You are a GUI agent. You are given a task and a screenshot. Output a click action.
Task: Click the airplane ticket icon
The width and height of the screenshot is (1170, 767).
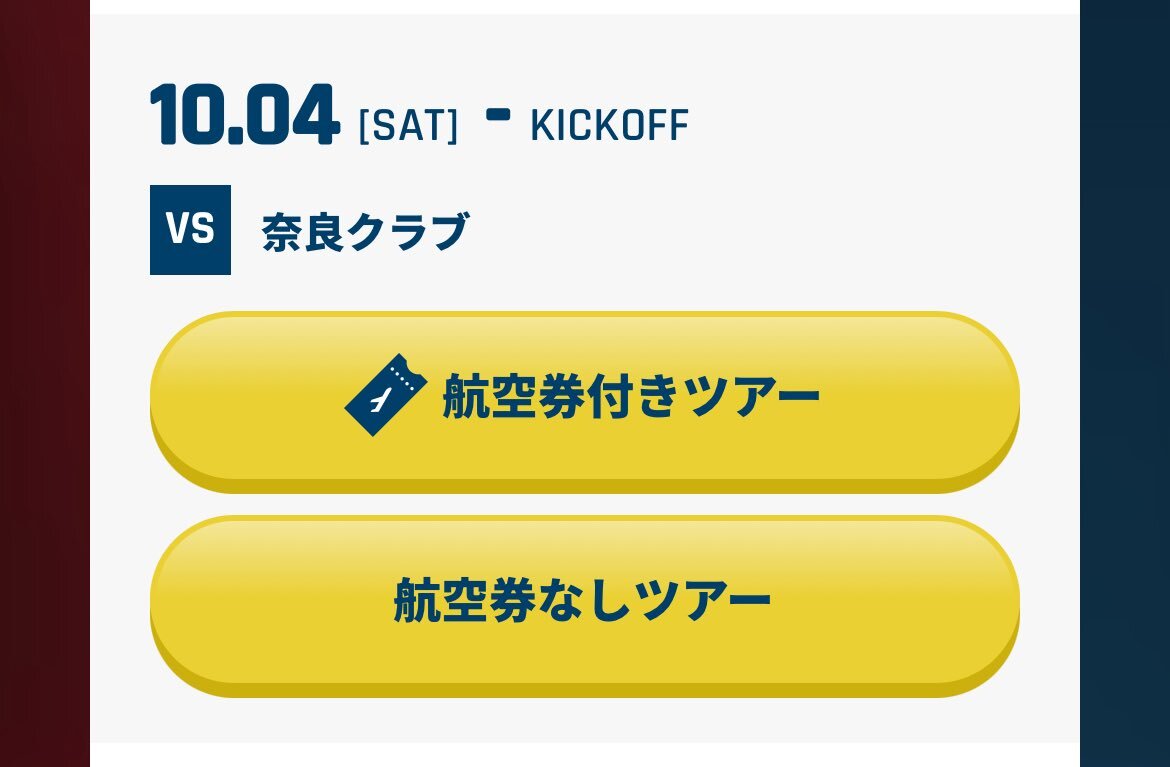pos(386,395)
